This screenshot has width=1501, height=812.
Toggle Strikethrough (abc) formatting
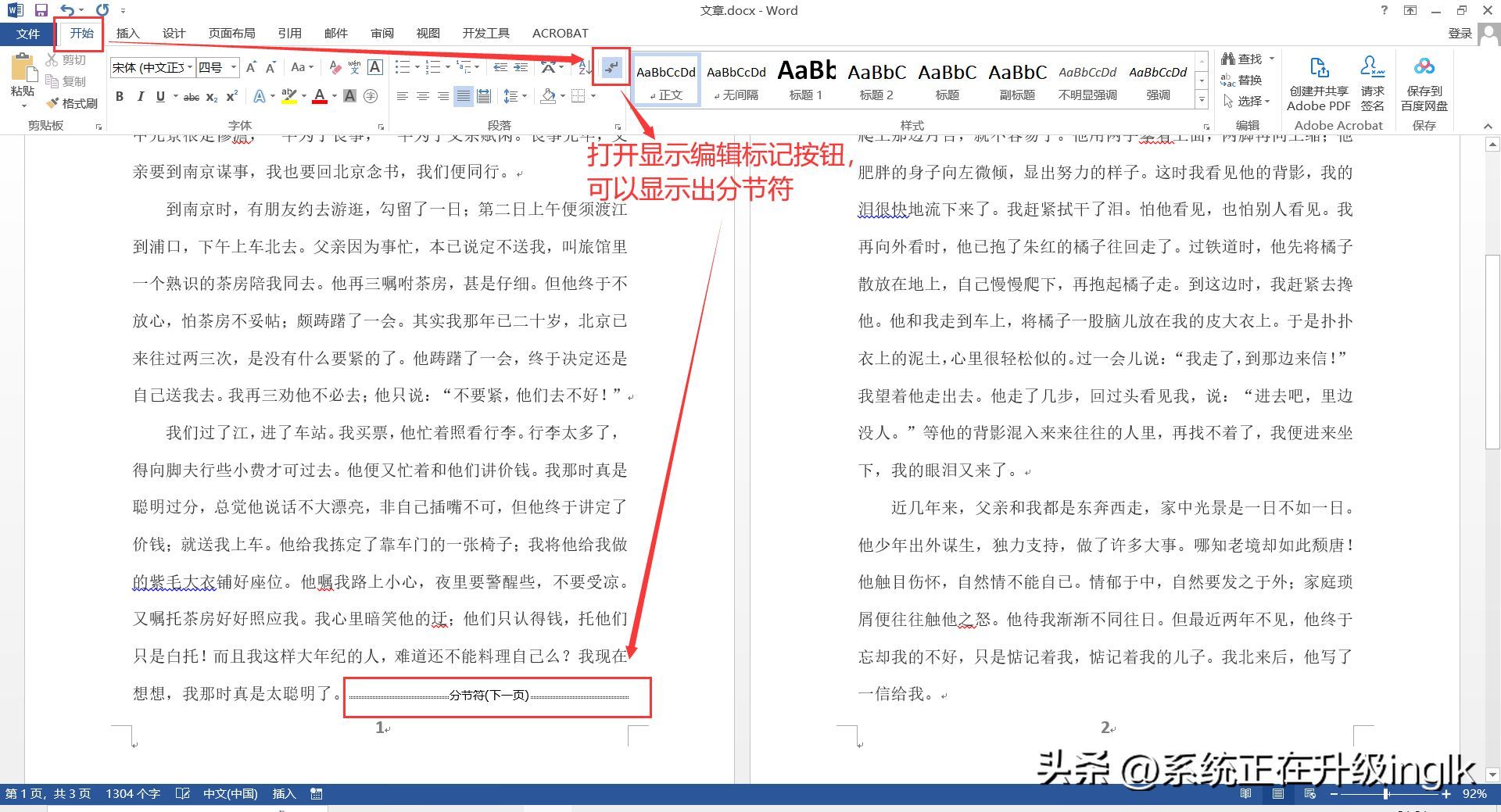pyautogui.click(x=192, y=97)
